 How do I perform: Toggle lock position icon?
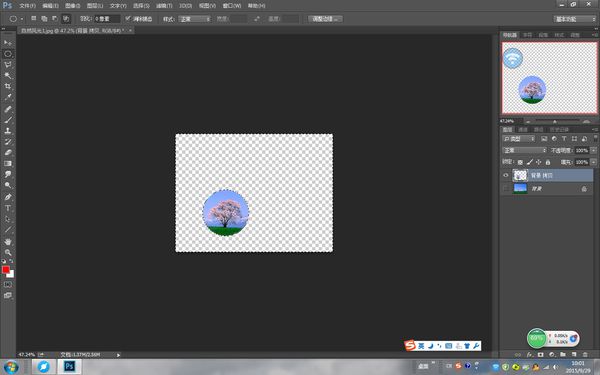(x=538, y=162)
